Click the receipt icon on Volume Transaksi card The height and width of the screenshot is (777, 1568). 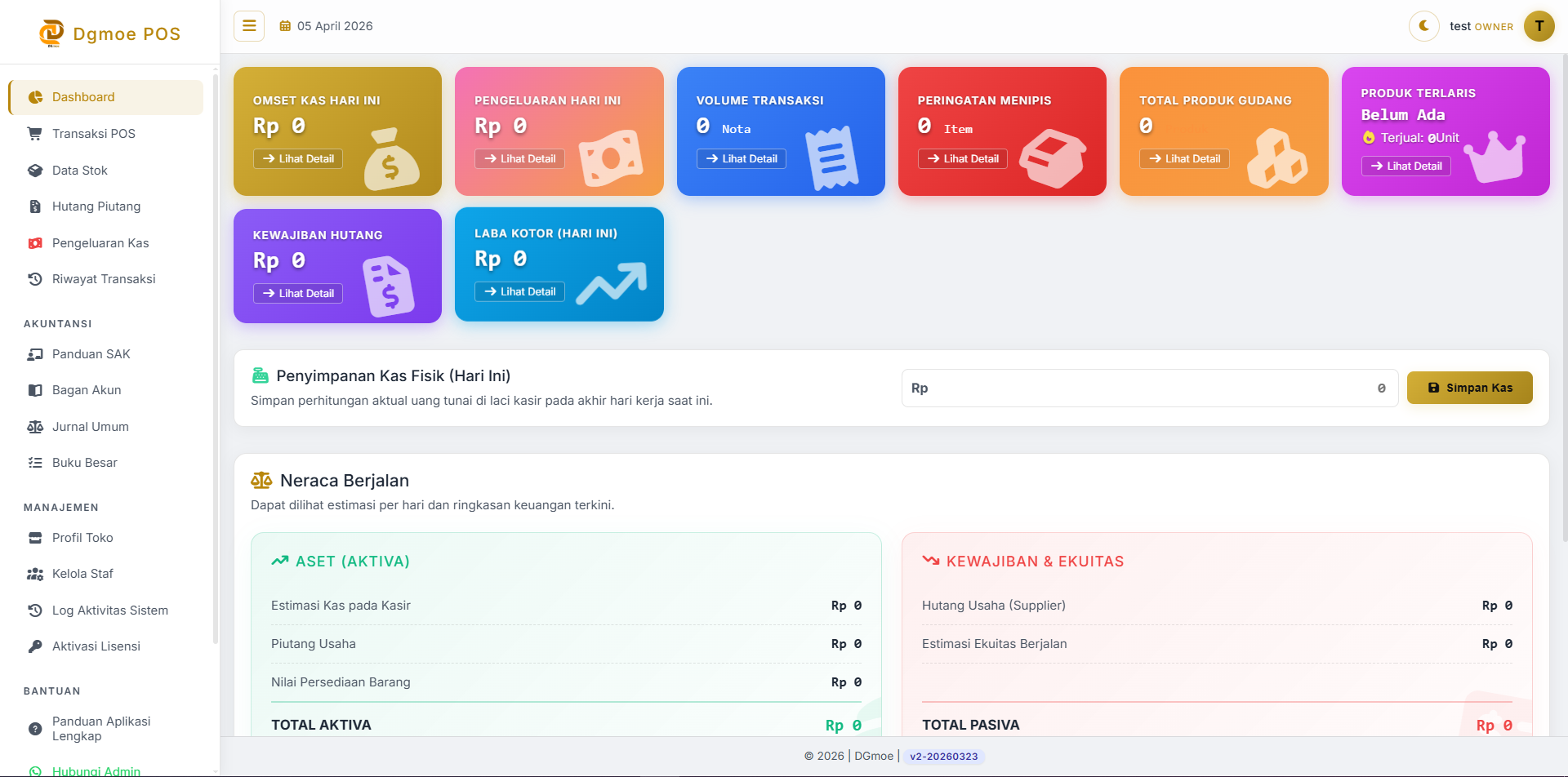point(831,159)
